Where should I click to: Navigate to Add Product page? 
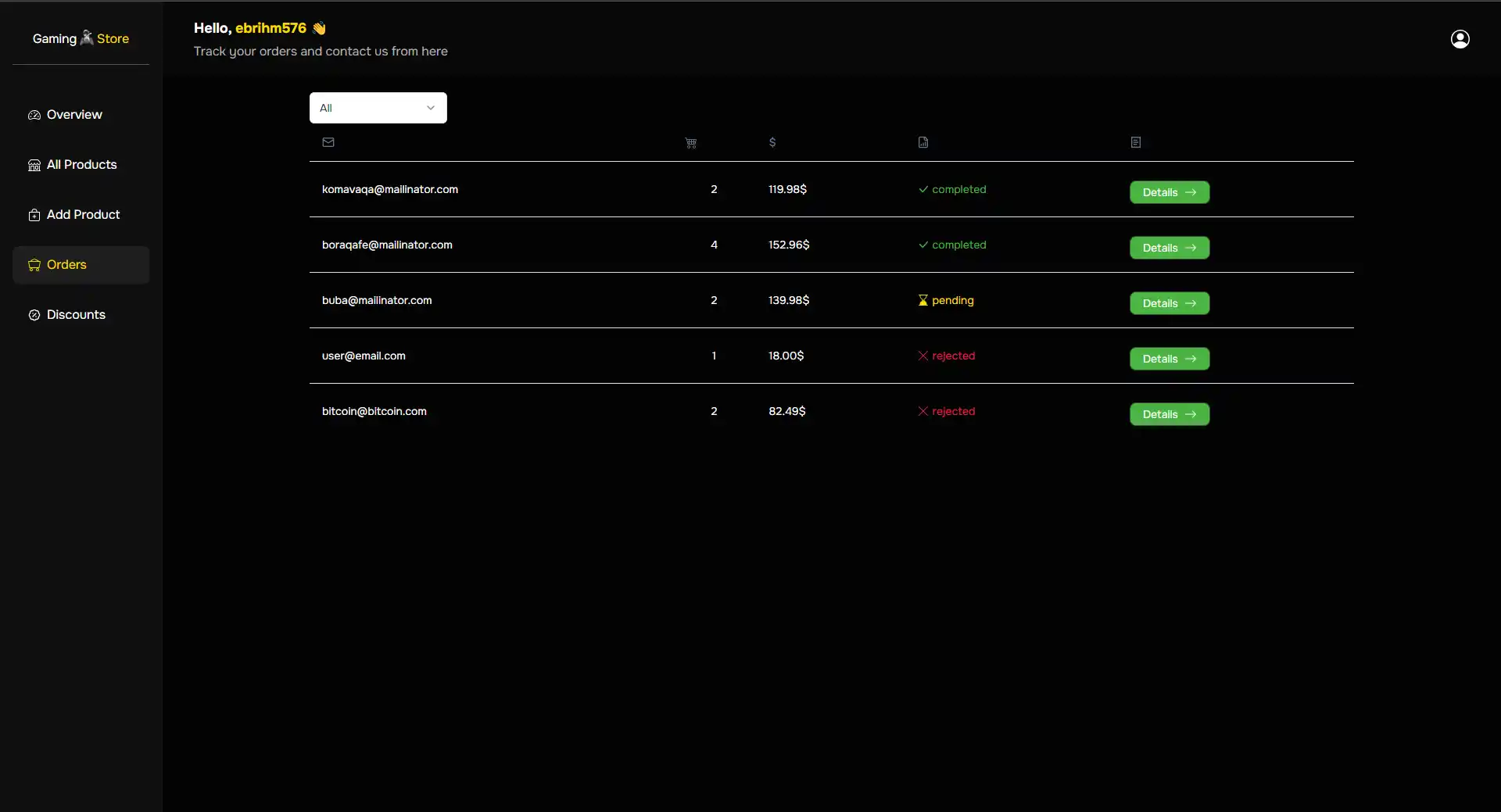(83, 215)
